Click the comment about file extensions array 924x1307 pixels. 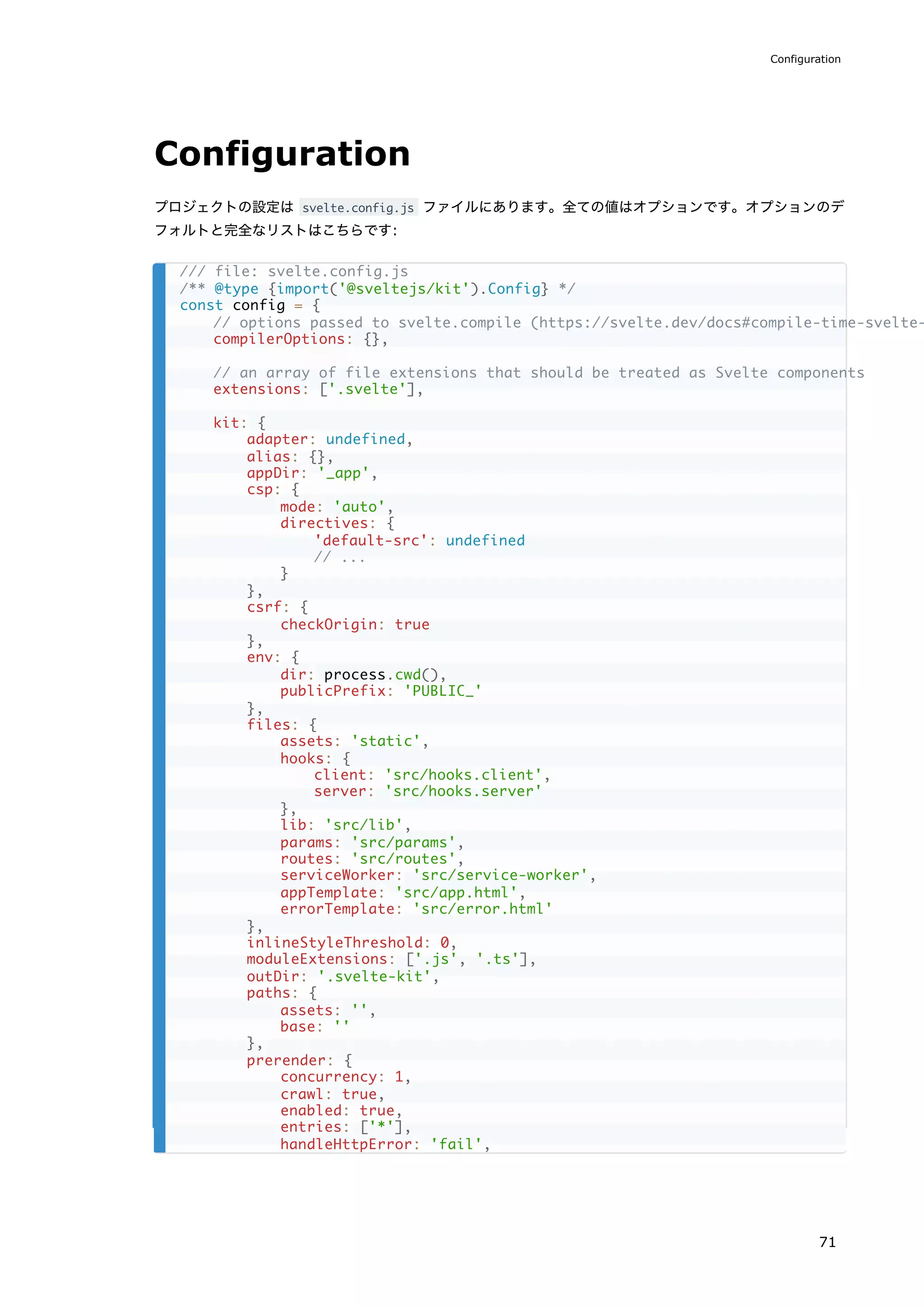pyautogui.click(x=539, y=373)
